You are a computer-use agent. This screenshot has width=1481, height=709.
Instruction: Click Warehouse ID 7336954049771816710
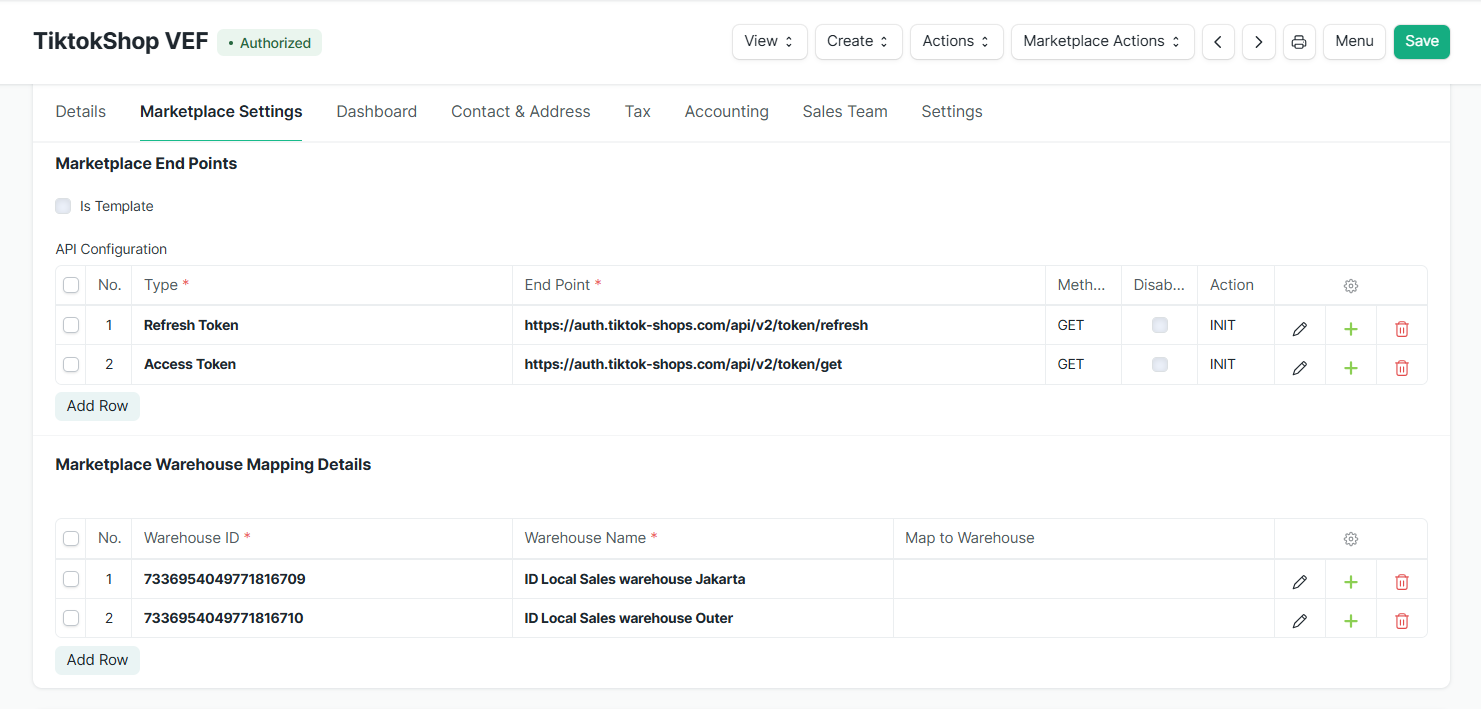(322, 618)
